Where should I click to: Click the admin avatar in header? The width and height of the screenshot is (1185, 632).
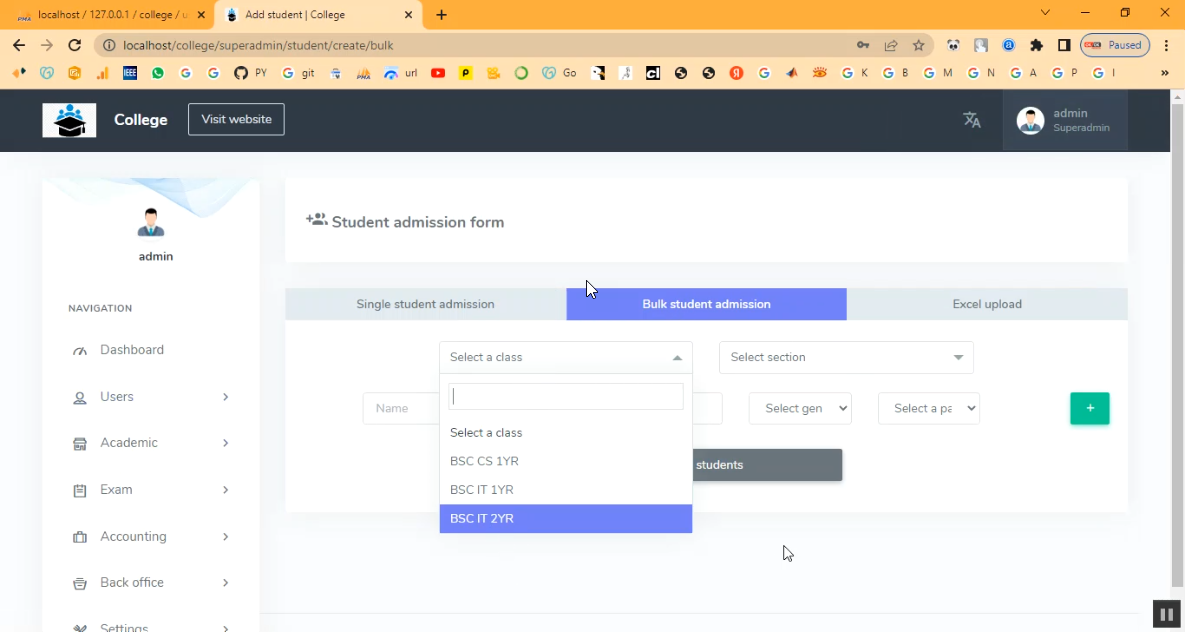(x=1030, y=120)
